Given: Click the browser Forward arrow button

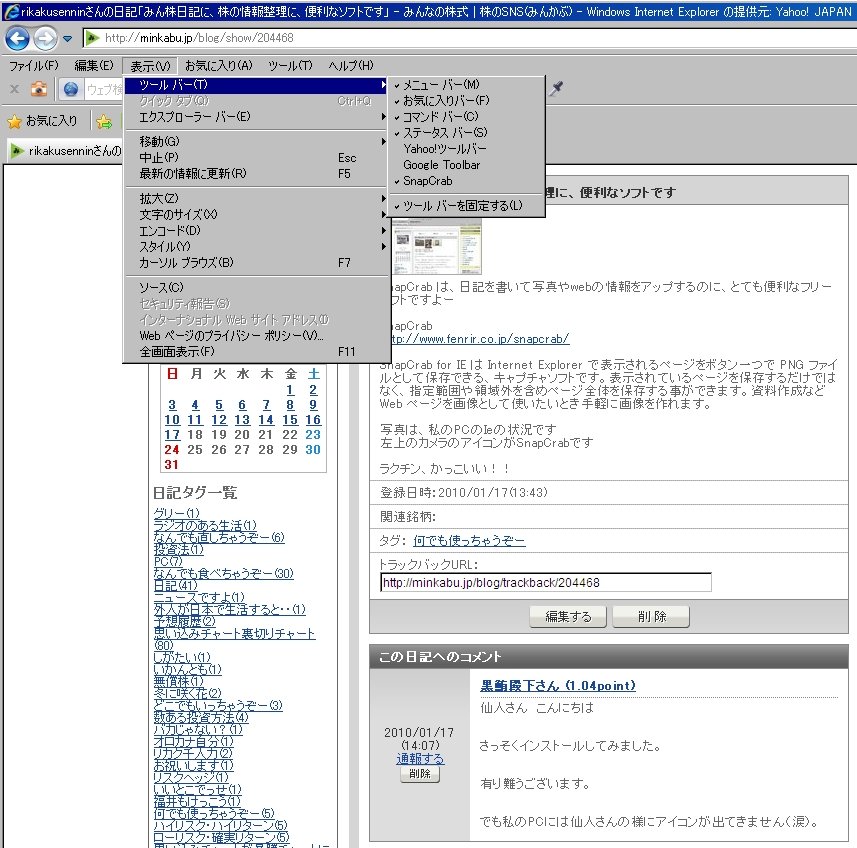Looking at the screenshot, I should click(x=45, y=38).
